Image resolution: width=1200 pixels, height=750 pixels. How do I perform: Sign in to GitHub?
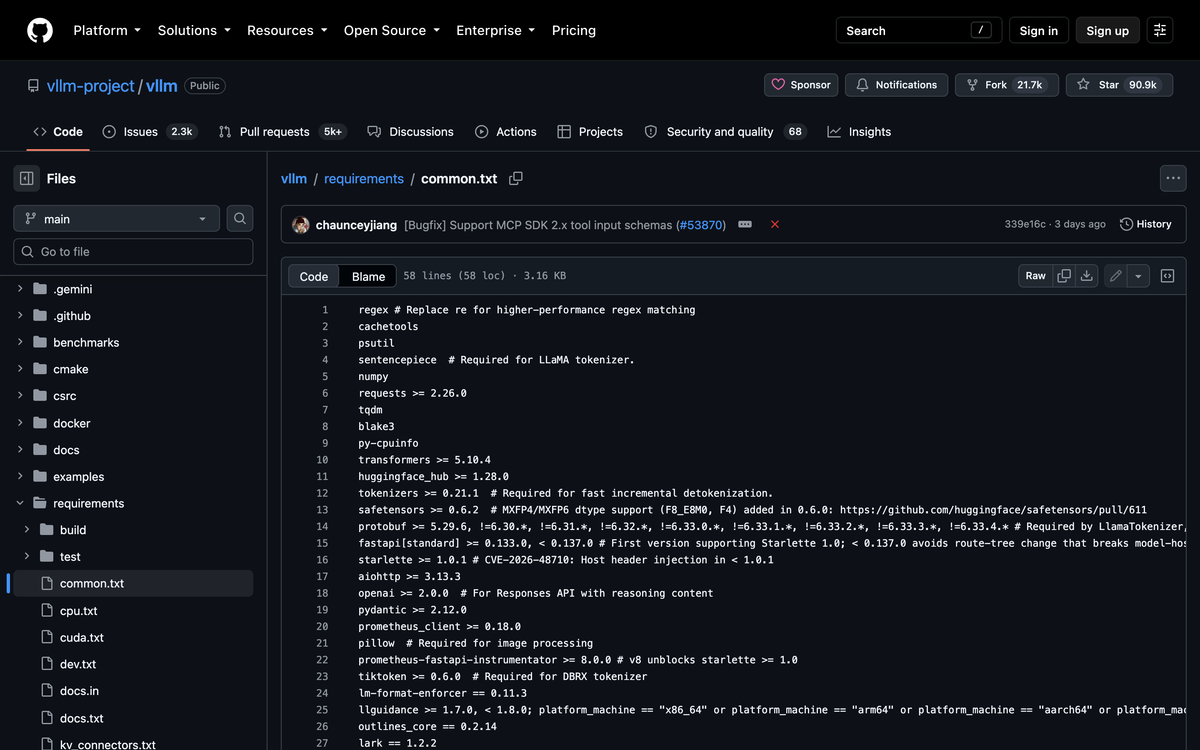click(1039, 31)
